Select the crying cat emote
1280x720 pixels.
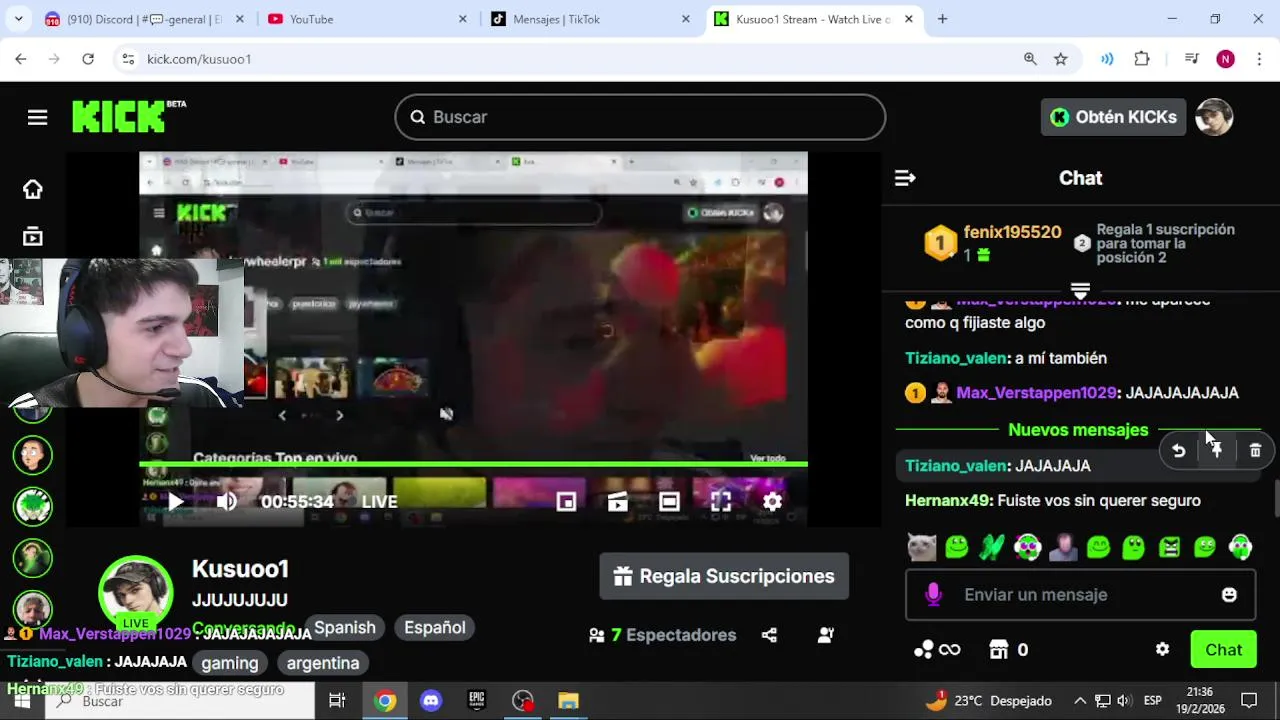click(x=921, y=547)
